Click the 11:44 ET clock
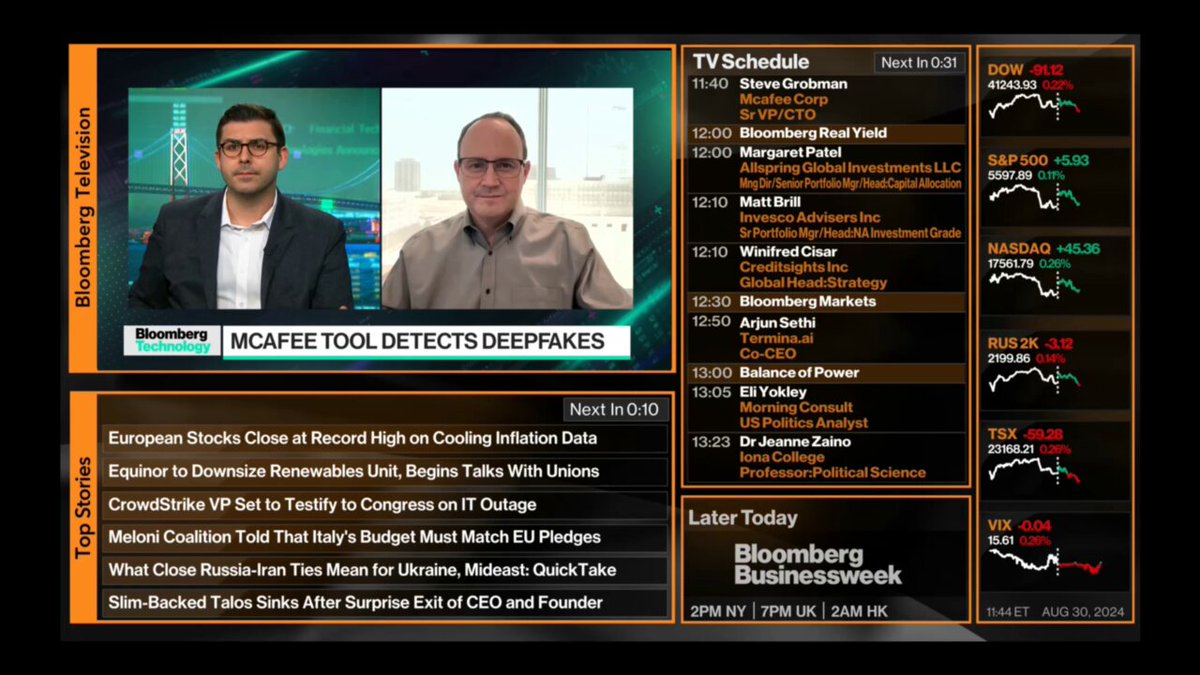 [x=1008, y=612]
